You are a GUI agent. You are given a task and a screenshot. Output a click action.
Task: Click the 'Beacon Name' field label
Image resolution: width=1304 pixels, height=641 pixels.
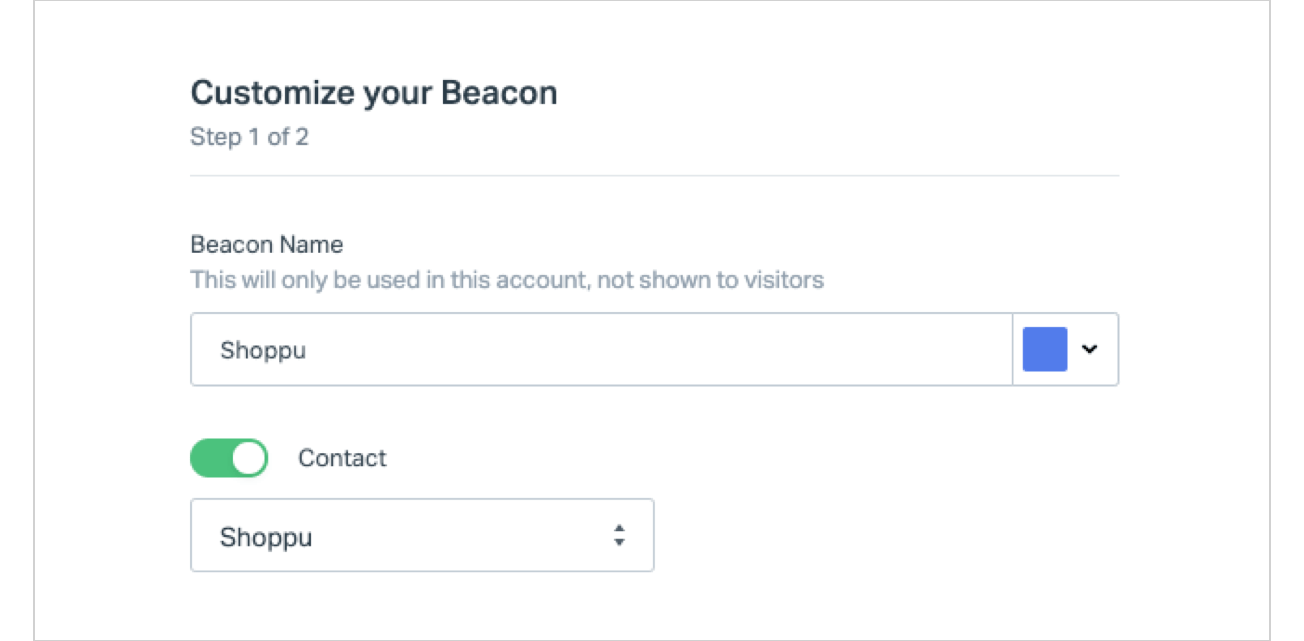[266, 245]
